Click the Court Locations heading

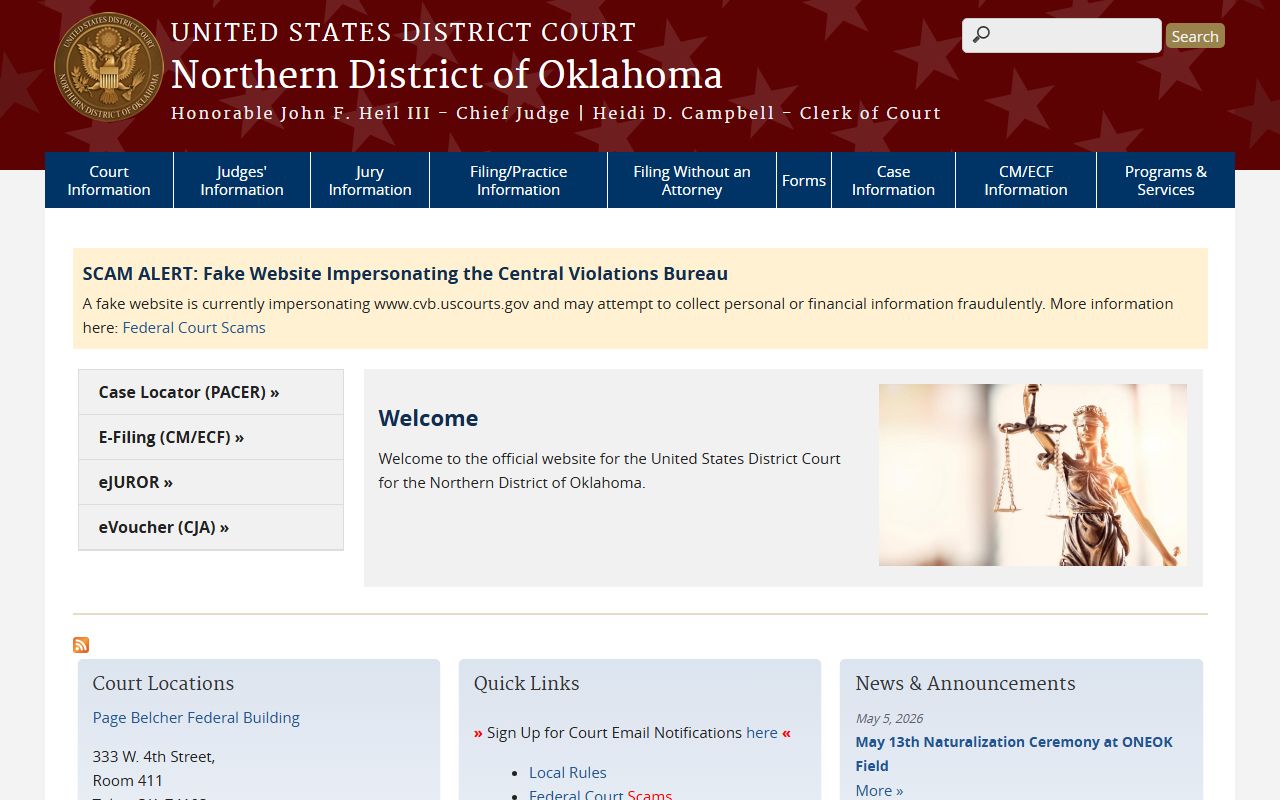coord(163,683)
